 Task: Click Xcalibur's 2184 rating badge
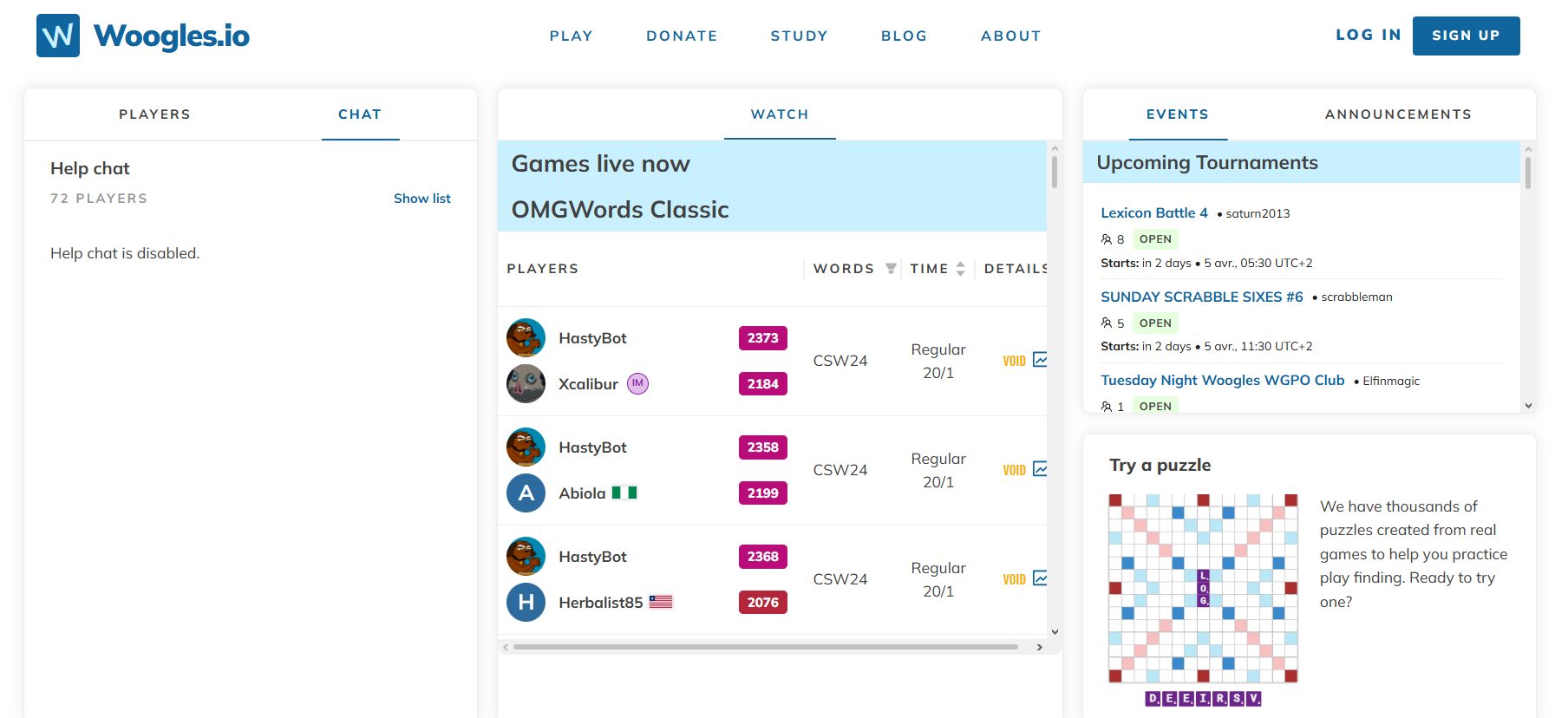pyautogui.click(x=763, y=384)
